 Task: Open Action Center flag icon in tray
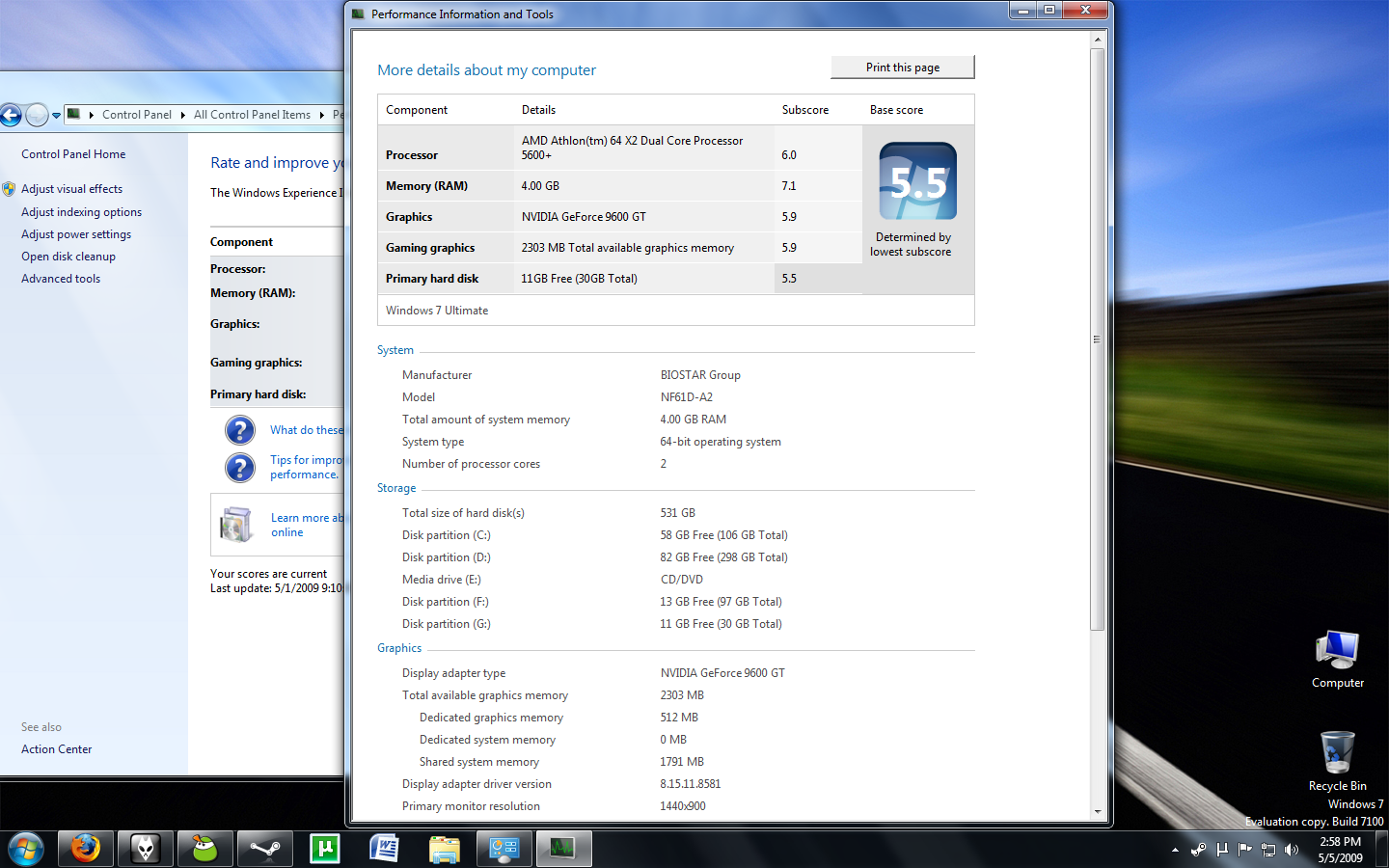[1245, 850]
